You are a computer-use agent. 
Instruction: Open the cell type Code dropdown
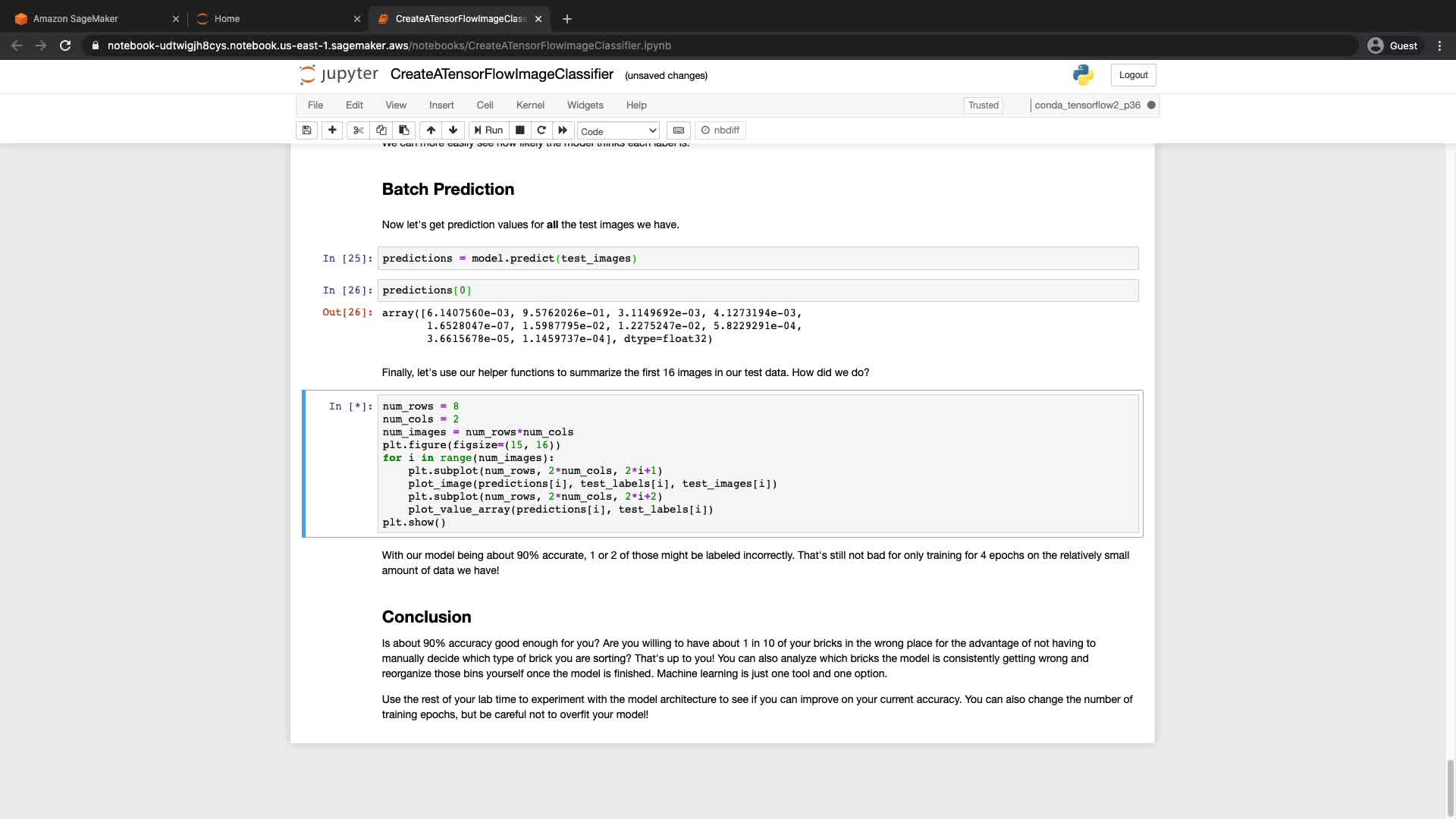[618, 131]
